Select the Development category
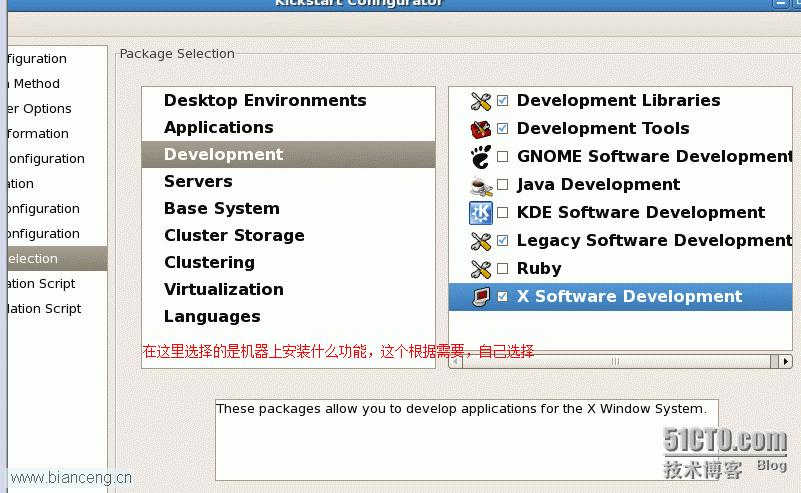 click(x=289, y=154)
